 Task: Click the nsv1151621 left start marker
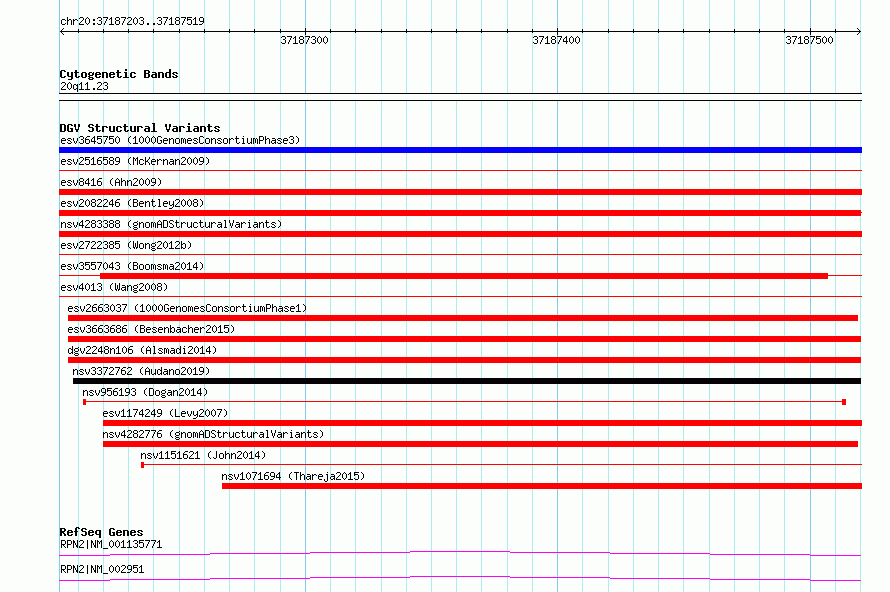click(142, 465)
